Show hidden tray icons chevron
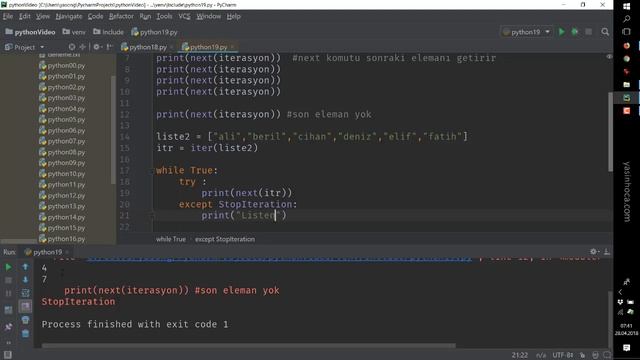640x360 pixels. 620,292
